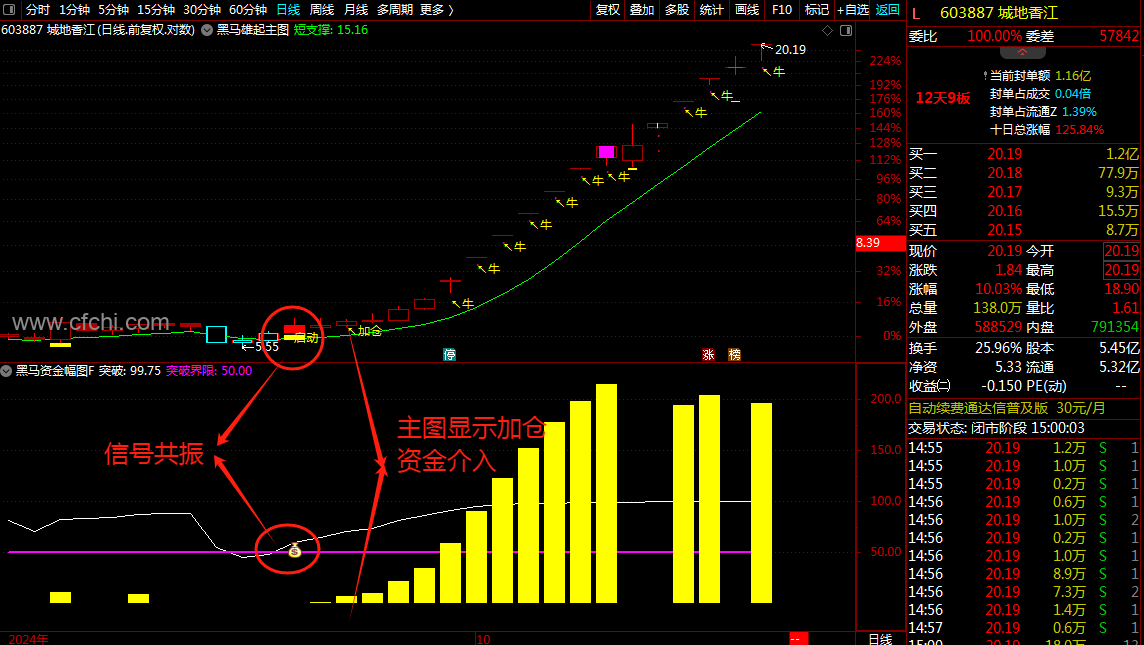This screenshot has height=645, width=1144.
Task: Click the 日线 label at bottom right
Action: coord(881,639)
